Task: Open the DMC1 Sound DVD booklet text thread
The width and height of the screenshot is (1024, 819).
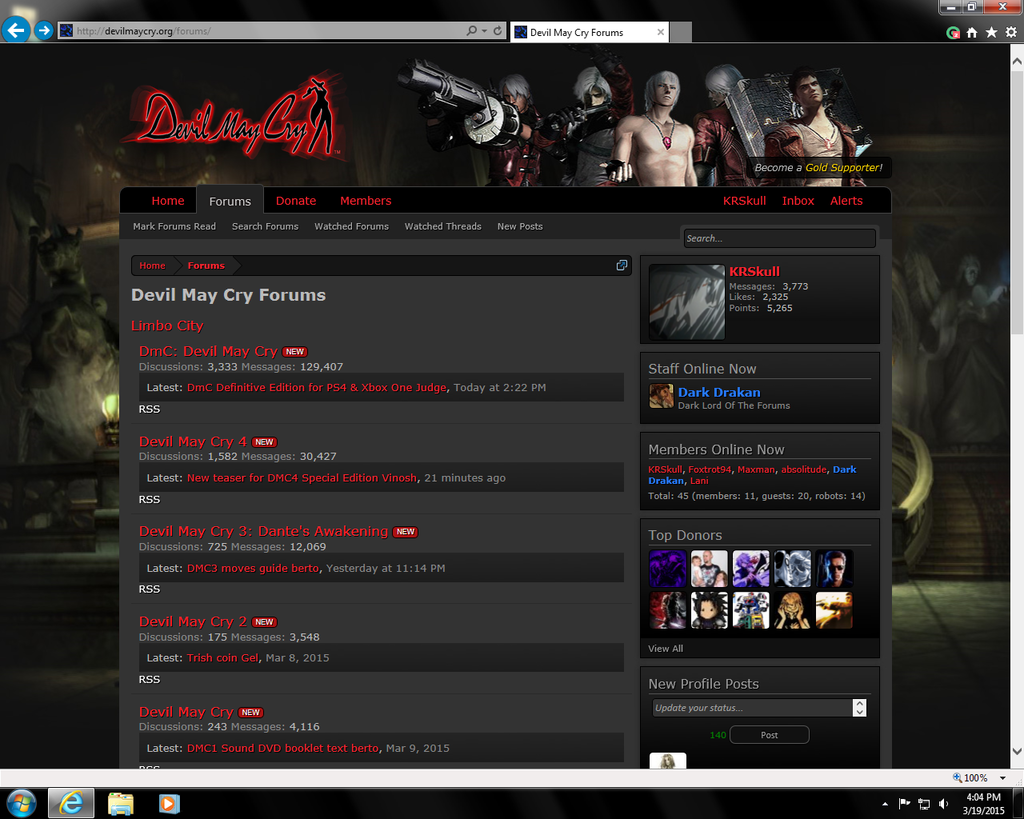Action: point(283,748)
